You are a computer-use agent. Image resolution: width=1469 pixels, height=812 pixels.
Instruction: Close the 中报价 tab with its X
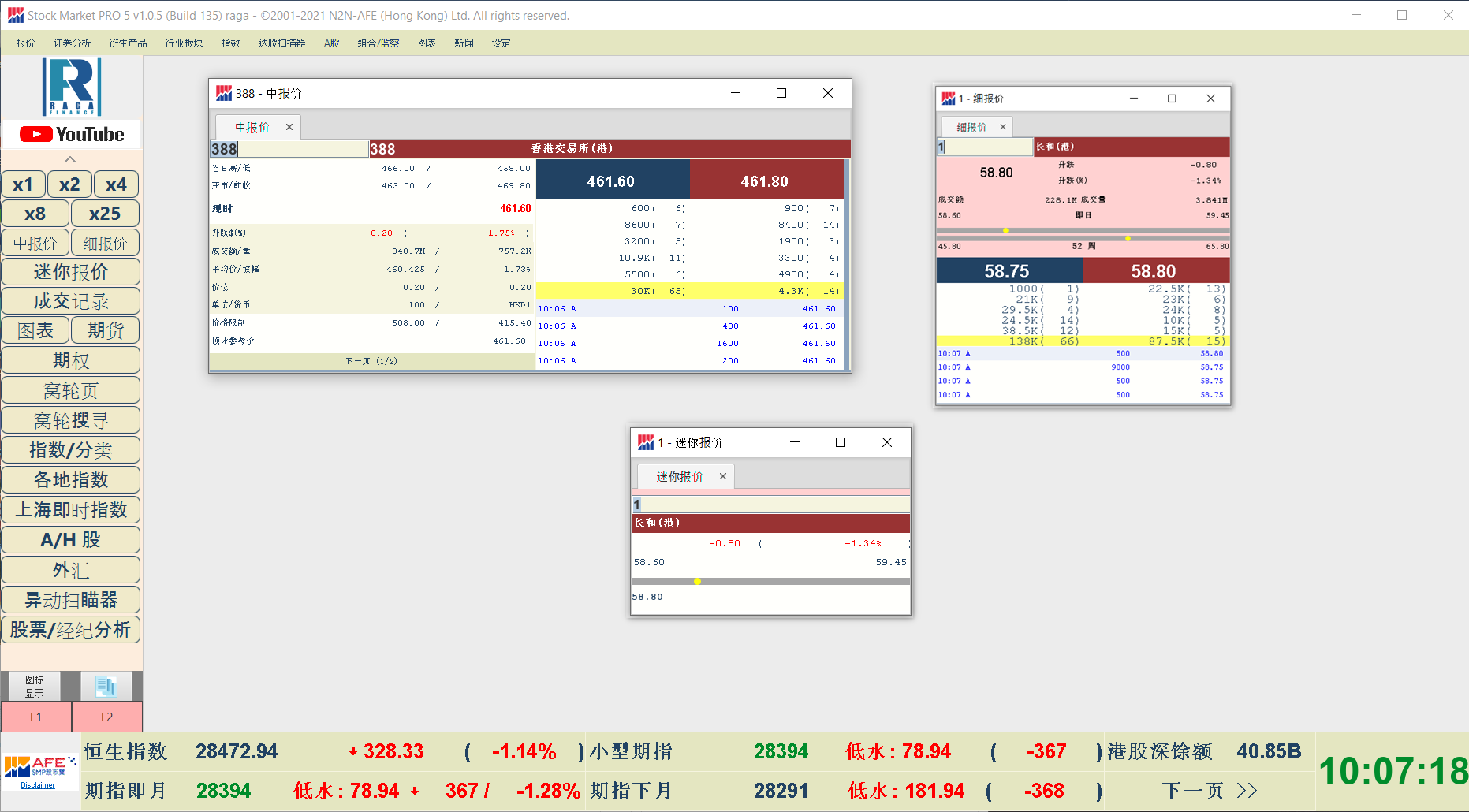coord(289,127)
